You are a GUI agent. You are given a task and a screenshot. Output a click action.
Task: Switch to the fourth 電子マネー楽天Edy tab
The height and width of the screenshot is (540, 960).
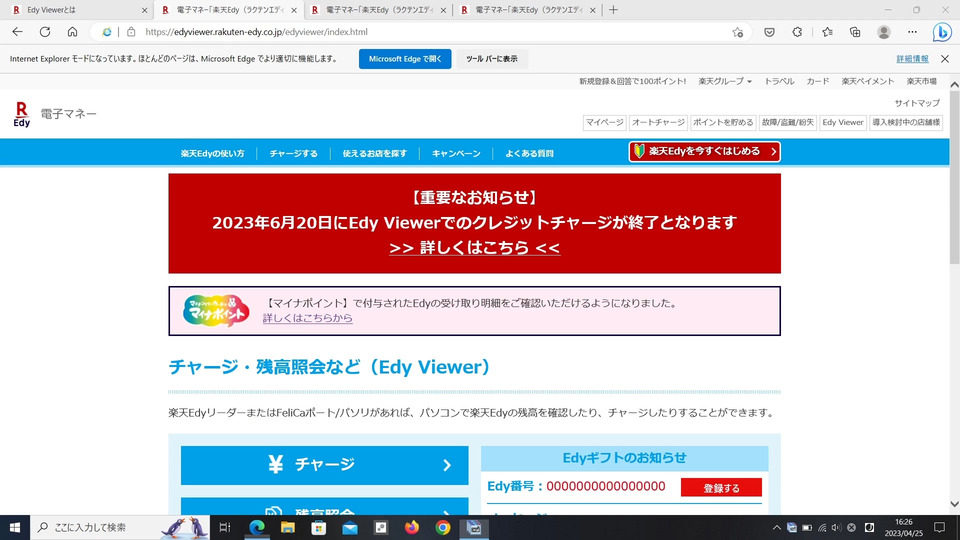(x=529, y=10)
